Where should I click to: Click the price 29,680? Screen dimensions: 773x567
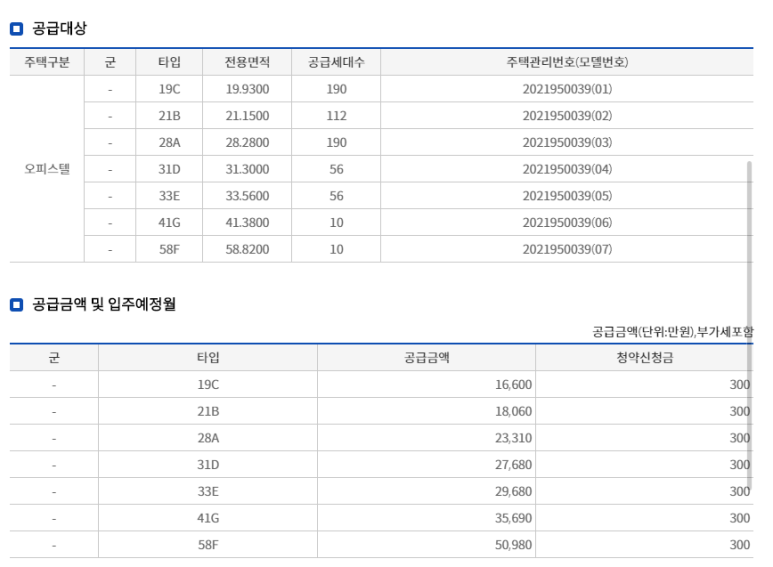513,491
